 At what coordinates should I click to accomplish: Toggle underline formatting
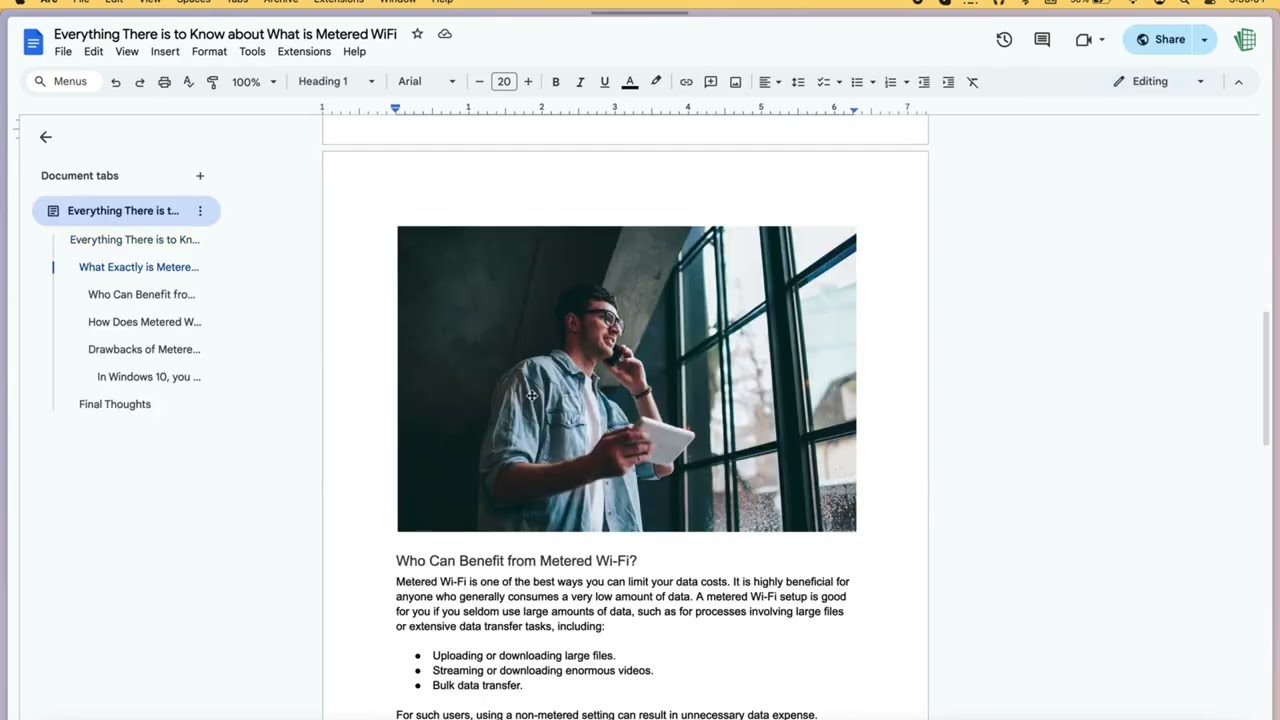604,82
